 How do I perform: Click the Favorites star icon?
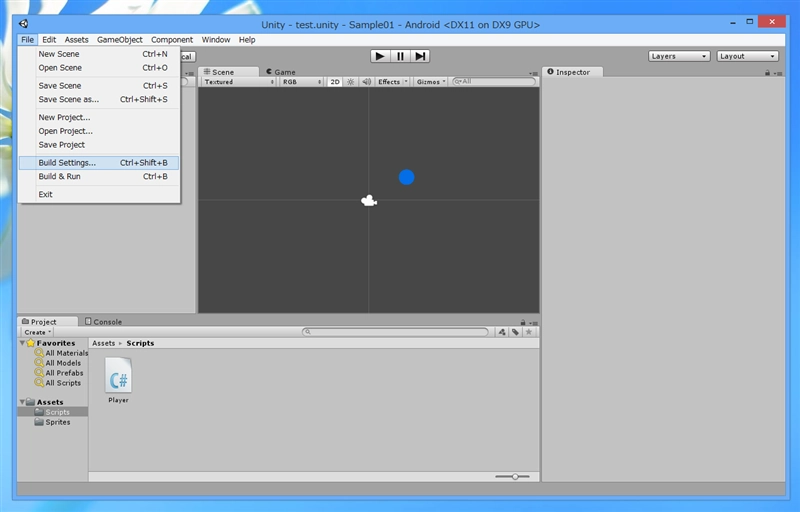[31, 343]
